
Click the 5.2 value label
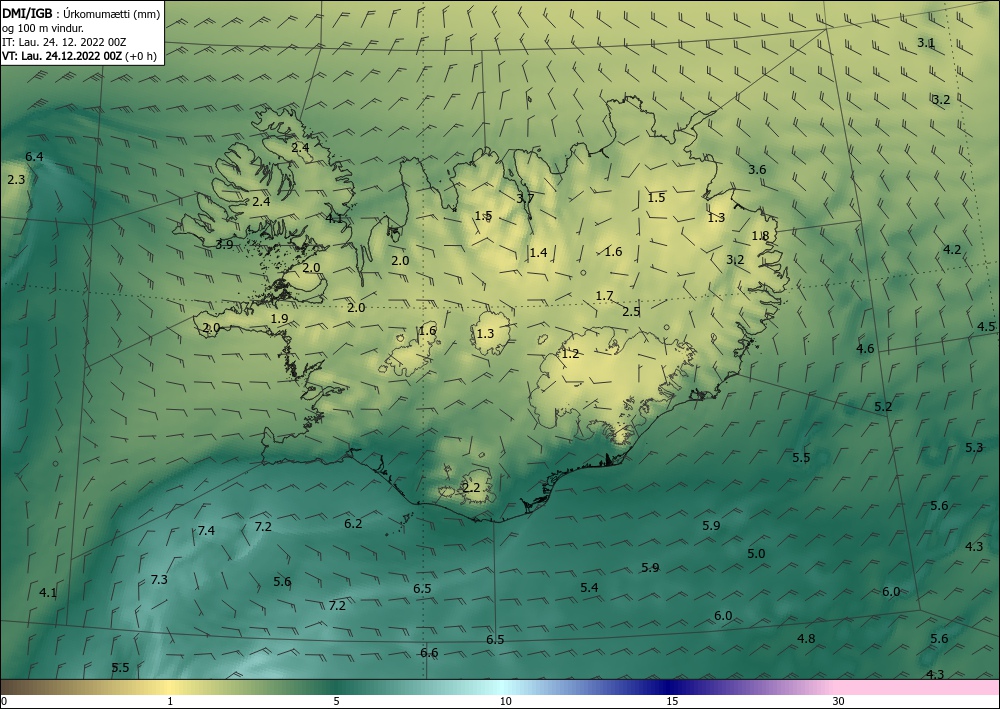click(883, 407)
